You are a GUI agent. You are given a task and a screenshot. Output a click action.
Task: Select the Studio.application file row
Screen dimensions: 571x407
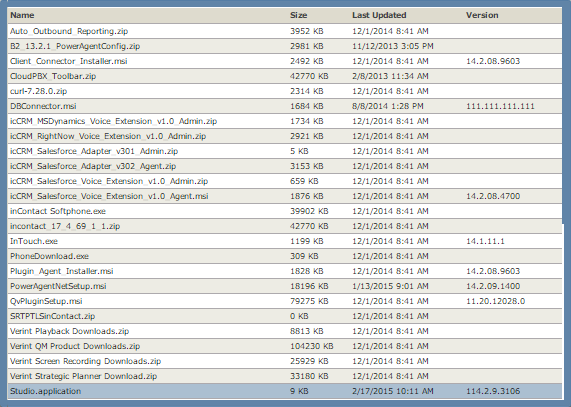tap(284, 391)
